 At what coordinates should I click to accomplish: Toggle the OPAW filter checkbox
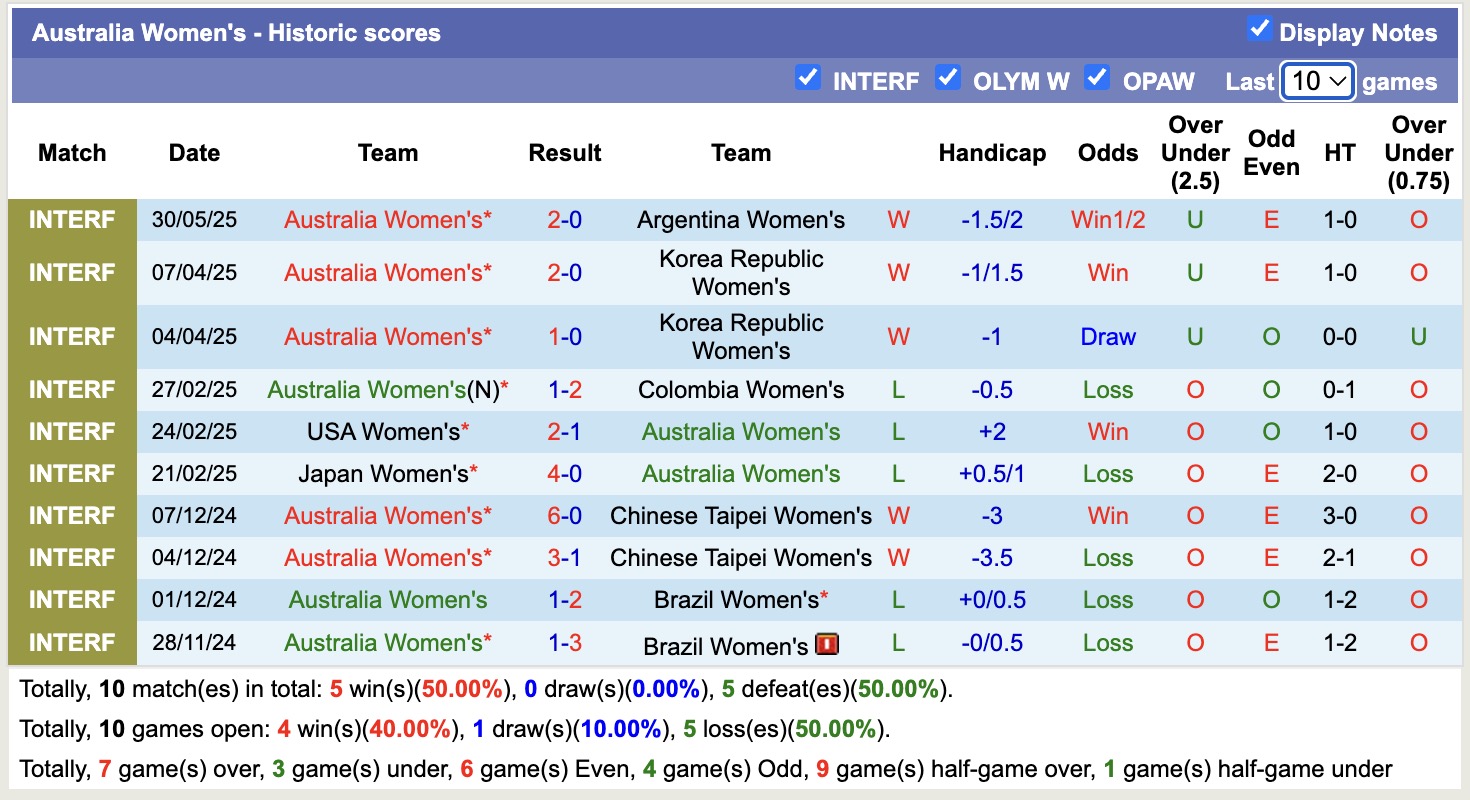pos(1097,78)
